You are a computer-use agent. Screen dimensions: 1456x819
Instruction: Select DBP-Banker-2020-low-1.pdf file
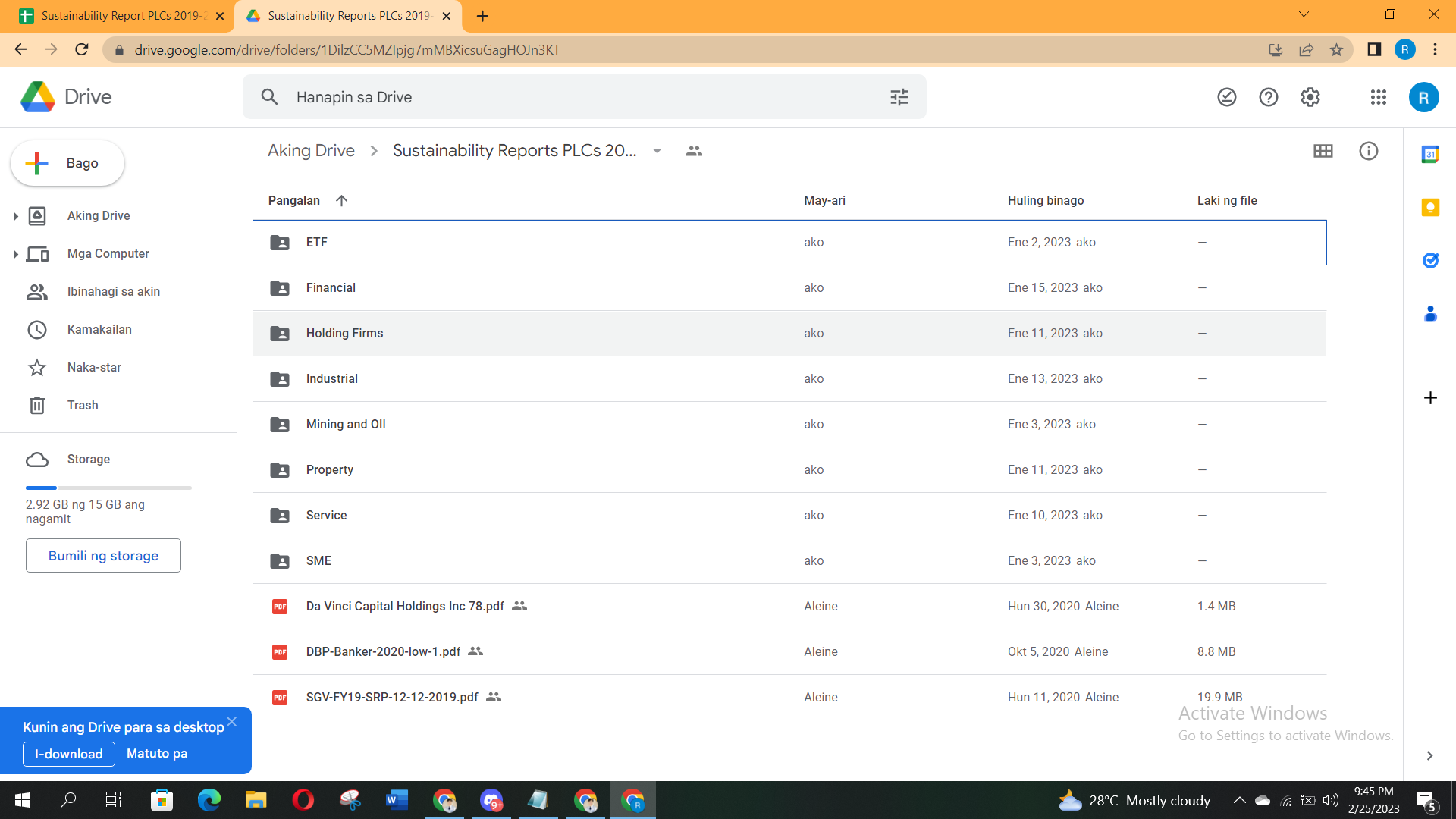[789, 652]
